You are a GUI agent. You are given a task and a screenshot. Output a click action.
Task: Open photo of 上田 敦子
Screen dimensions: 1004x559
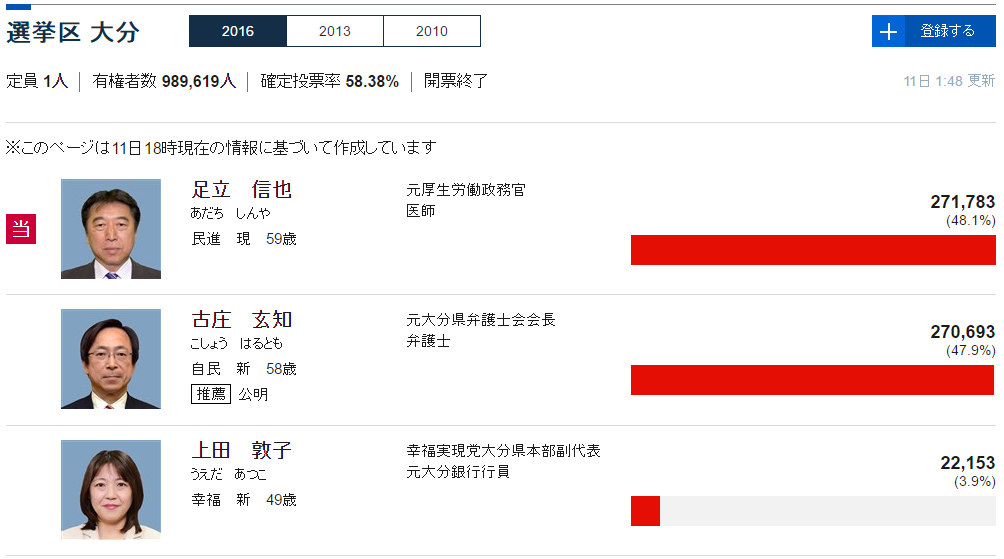click(x=111, y=489)
